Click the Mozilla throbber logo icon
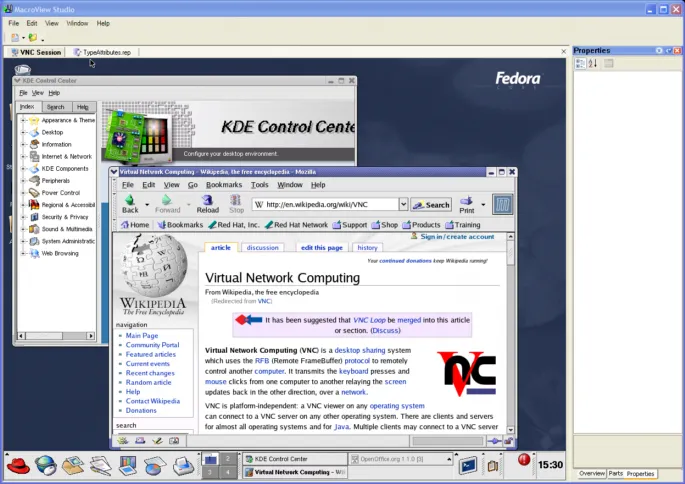The height and width of the screenshot is (484, 685). [x=502, y=204]
